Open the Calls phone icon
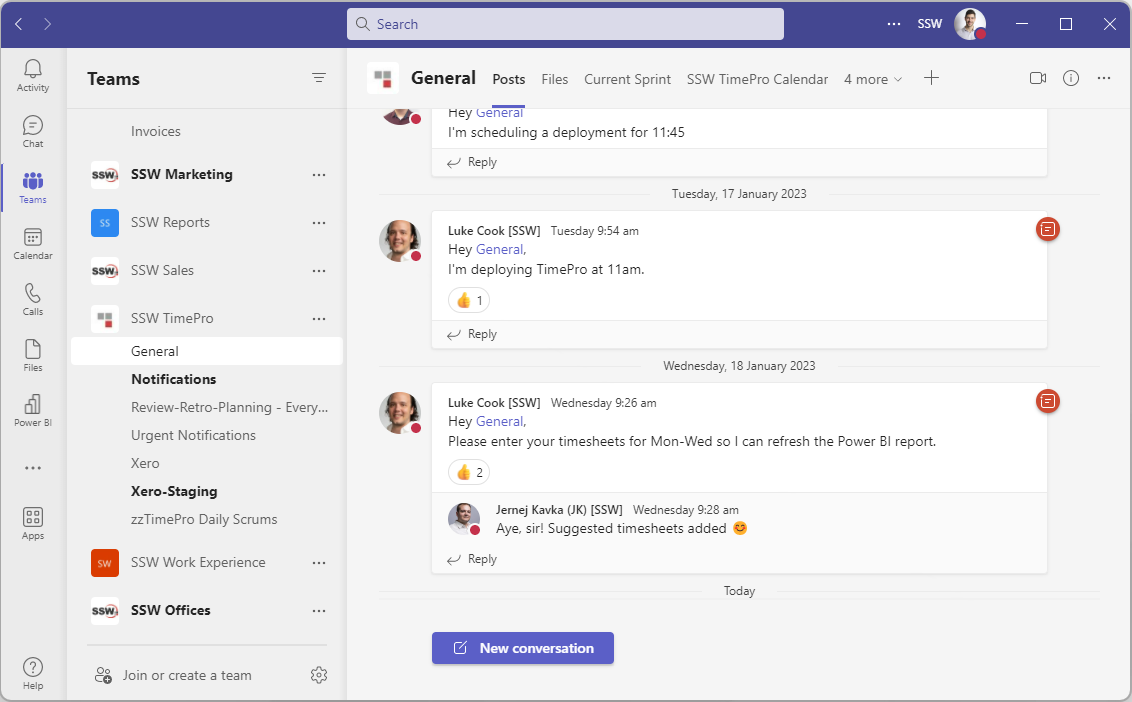The height and width of the screenshot is (702, 1132). click(33, 299)
